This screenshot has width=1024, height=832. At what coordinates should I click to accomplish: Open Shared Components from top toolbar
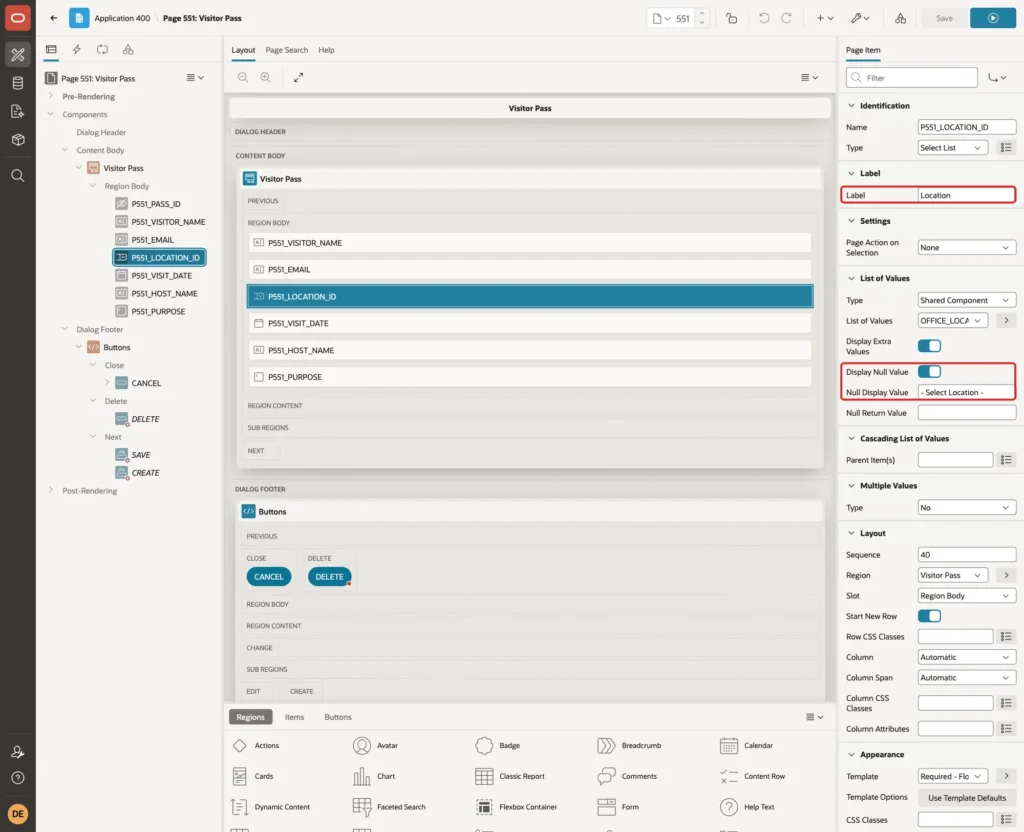[900, 18]
